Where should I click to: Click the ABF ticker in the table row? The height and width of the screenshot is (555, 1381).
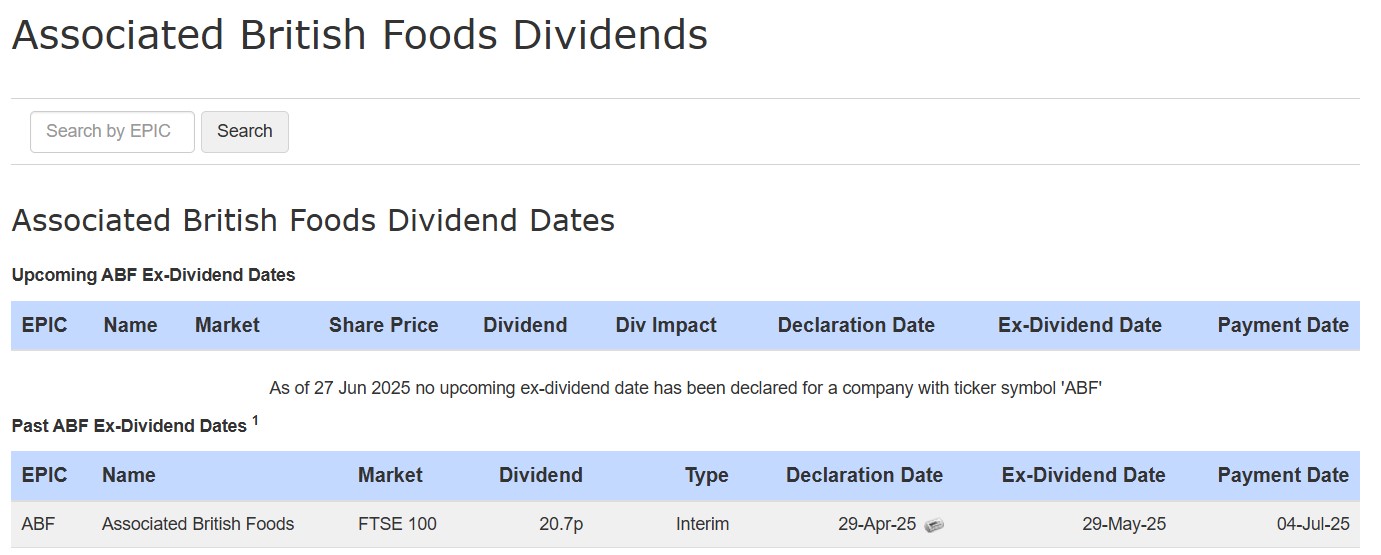point(38,524)
